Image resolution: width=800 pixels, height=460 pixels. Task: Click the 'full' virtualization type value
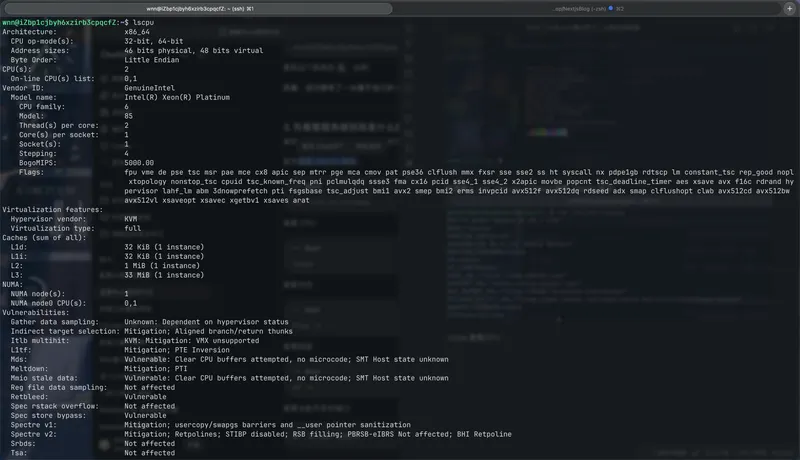click(133, 228)
